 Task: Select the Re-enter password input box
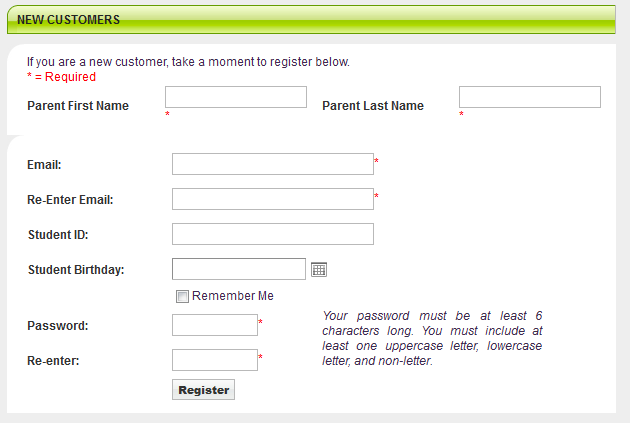215,360
